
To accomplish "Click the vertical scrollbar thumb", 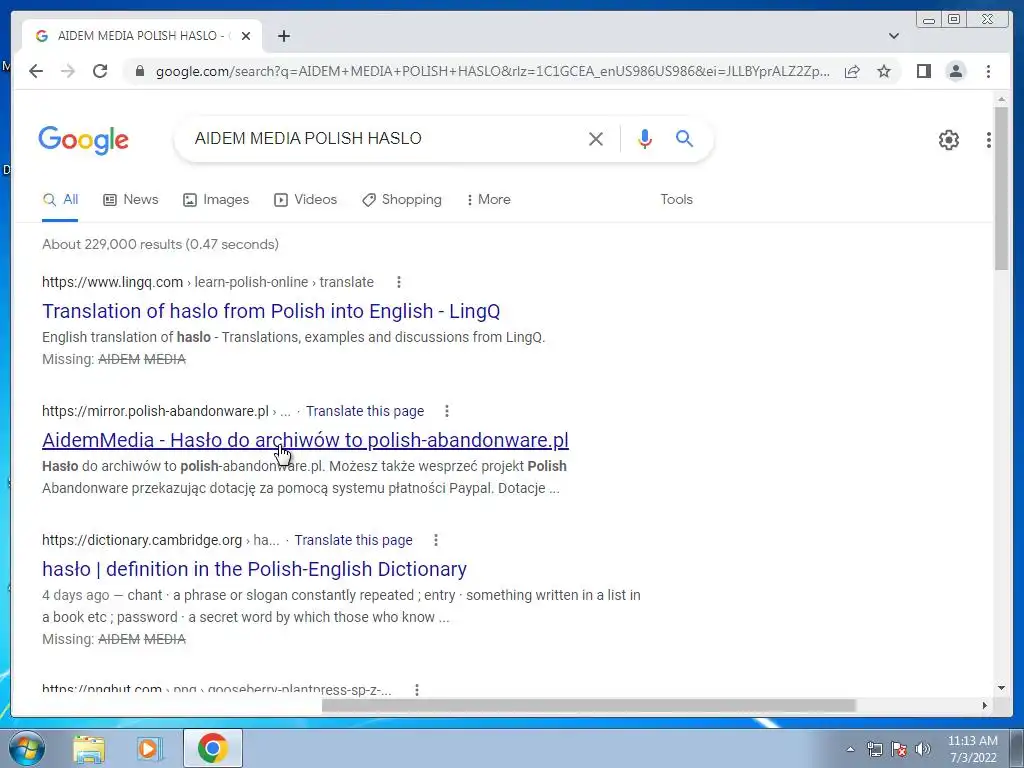I will point(1001,188).
